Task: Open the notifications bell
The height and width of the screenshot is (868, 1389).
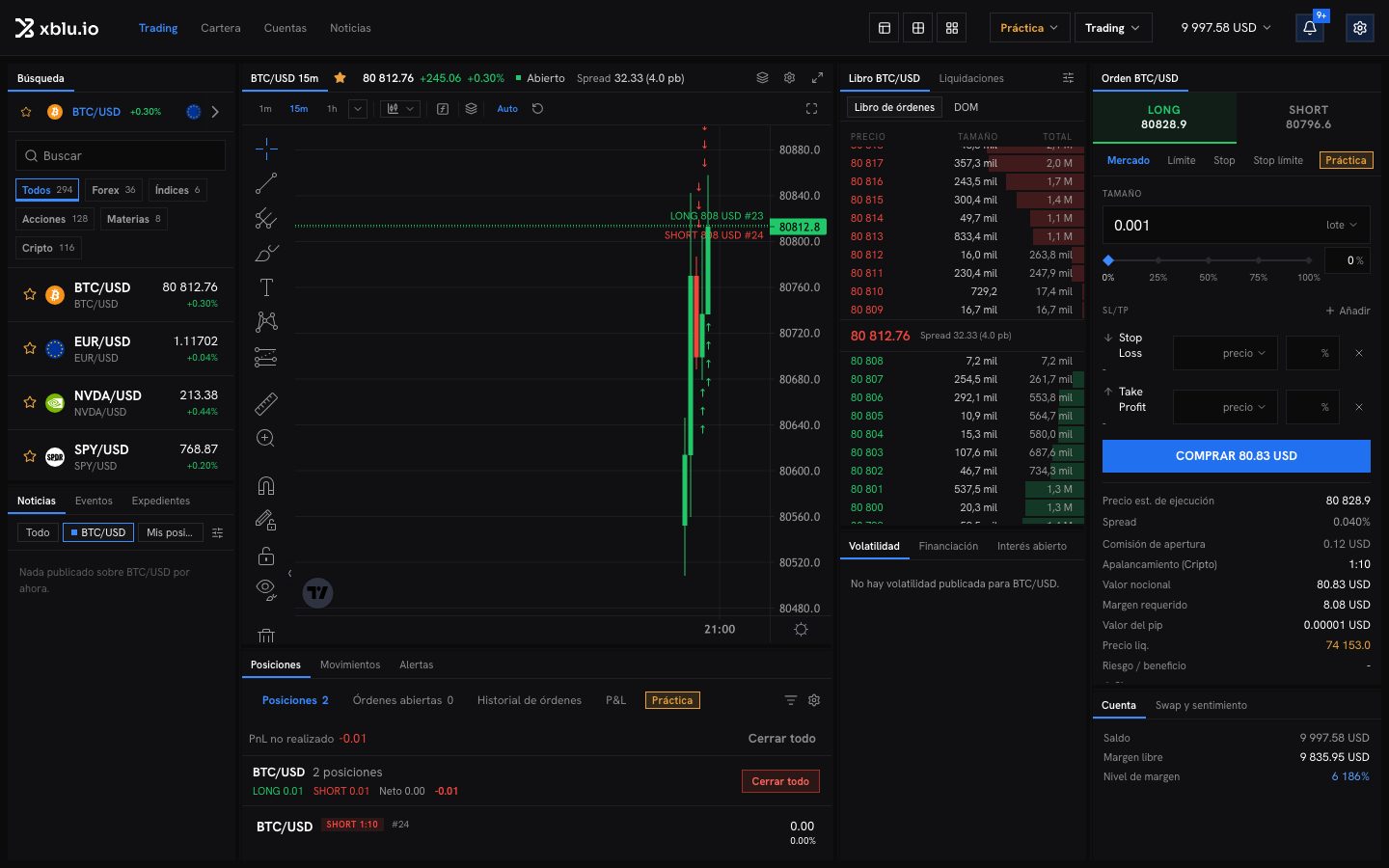Action: [x=1310, y=28]
